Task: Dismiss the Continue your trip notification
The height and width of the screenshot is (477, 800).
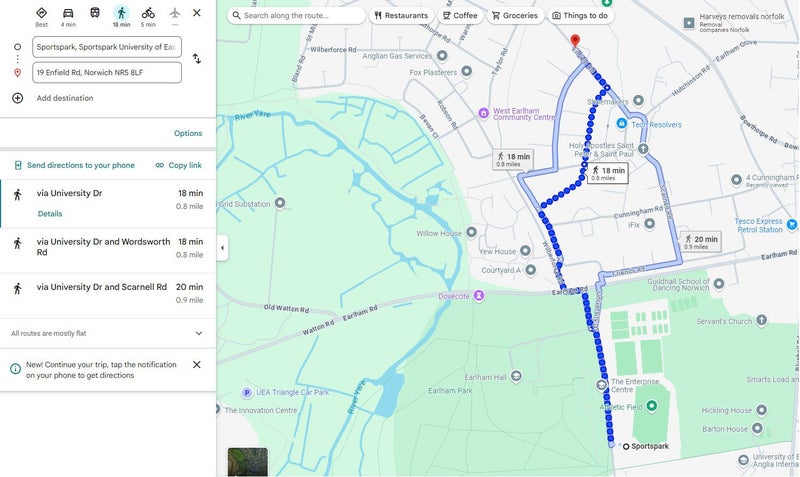Action: [x=197, y=365]
